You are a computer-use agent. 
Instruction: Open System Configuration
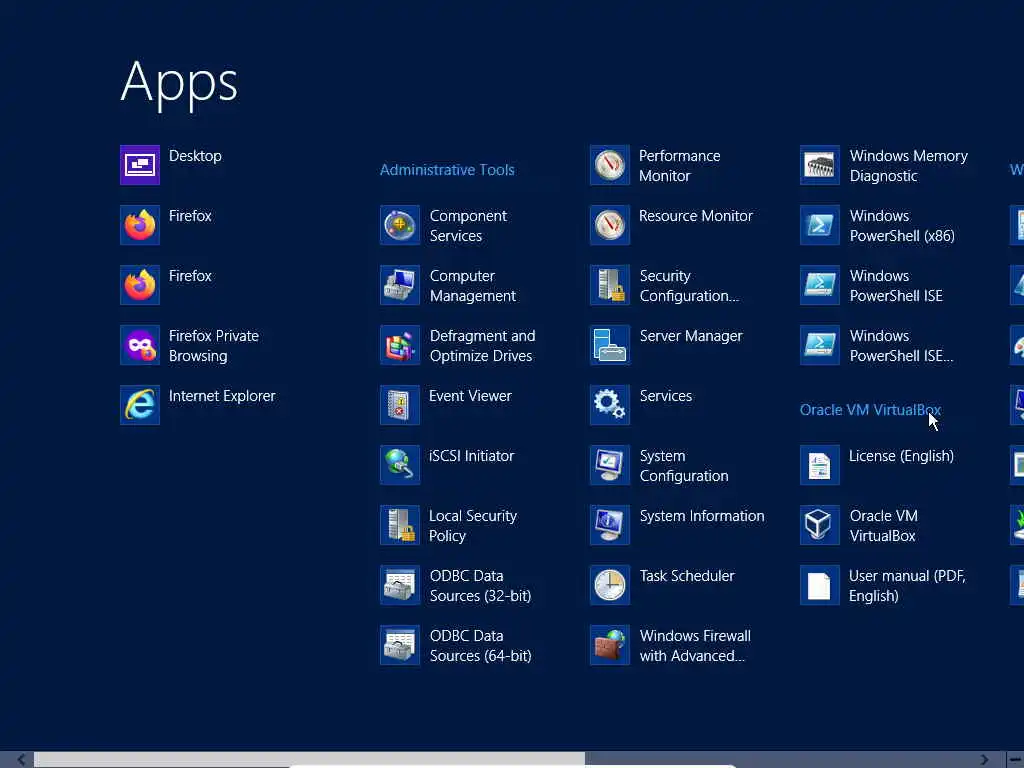point(660,465)
